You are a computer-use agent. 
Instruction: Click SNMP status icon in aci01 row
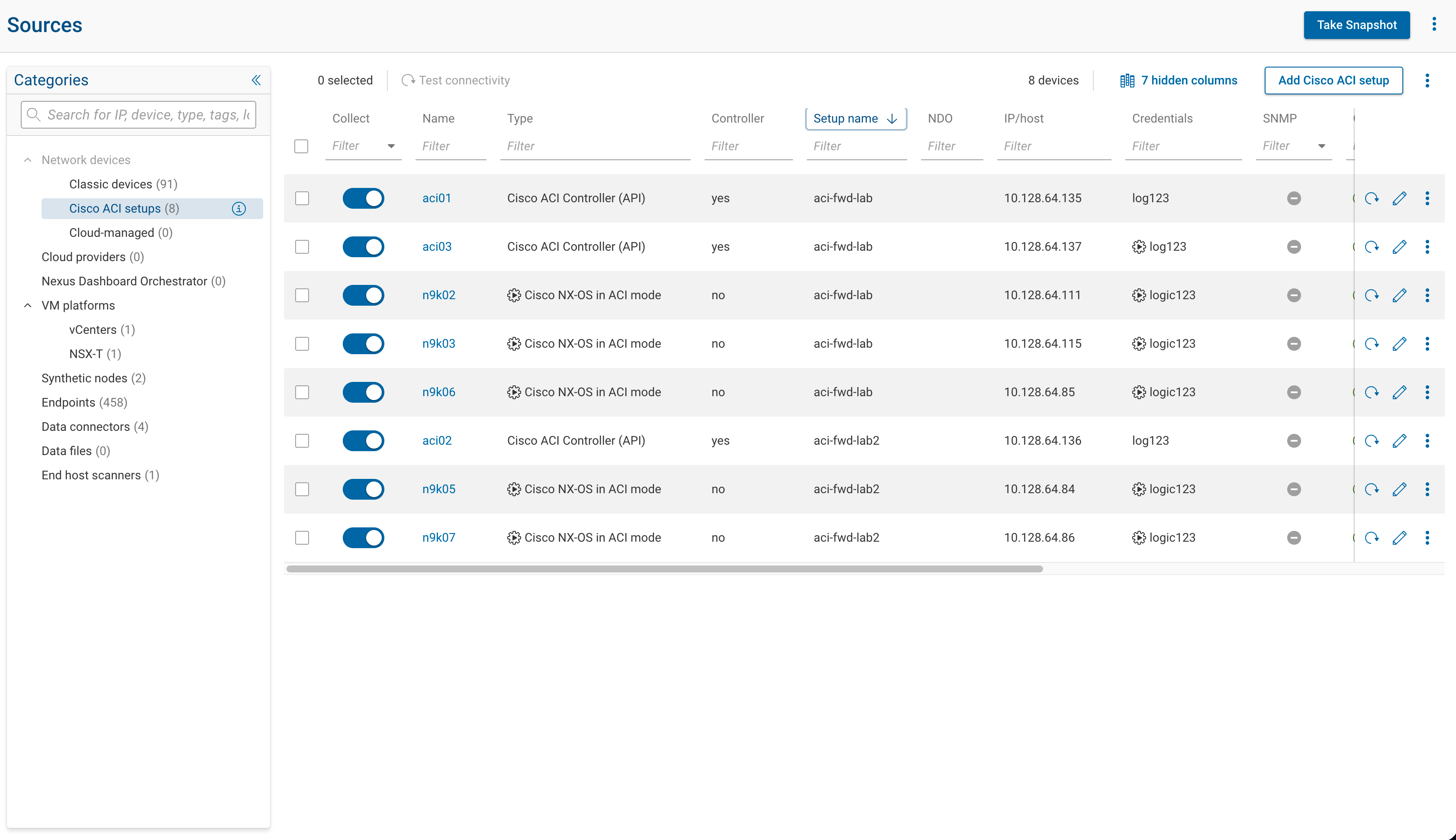tap(1294, 198)
